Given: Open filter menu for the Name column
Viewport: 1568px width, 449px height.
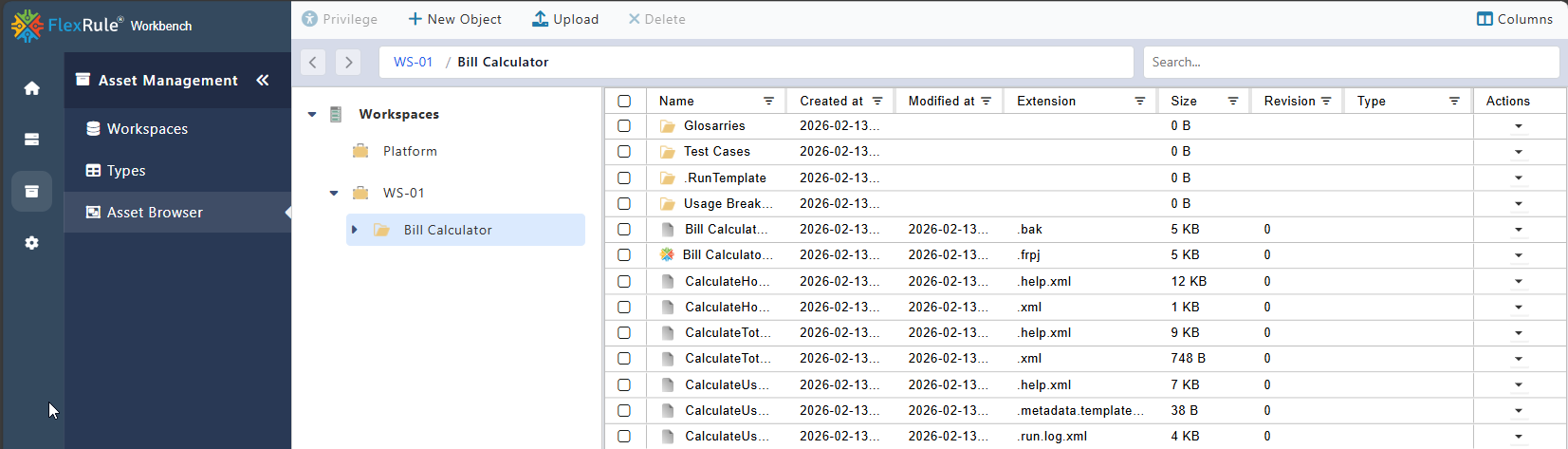Looking at the screenshot, I should [768, 101].
